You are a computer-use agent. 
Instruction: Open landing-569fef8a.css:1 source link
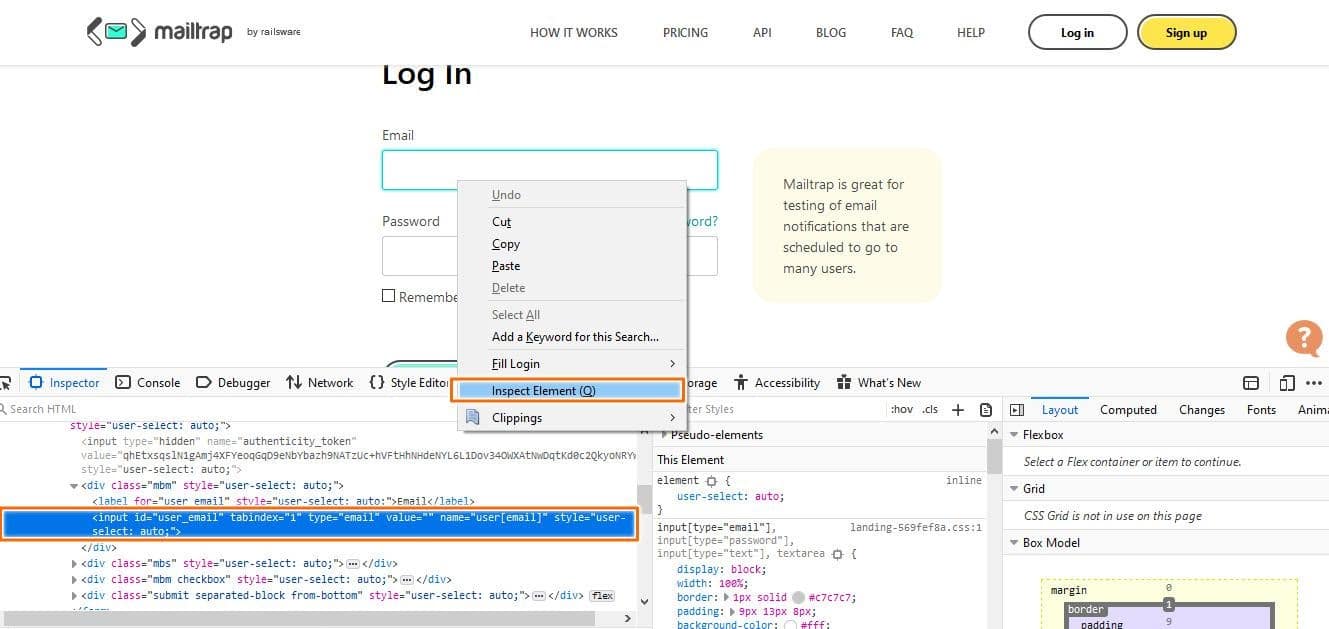pos(916,527)
